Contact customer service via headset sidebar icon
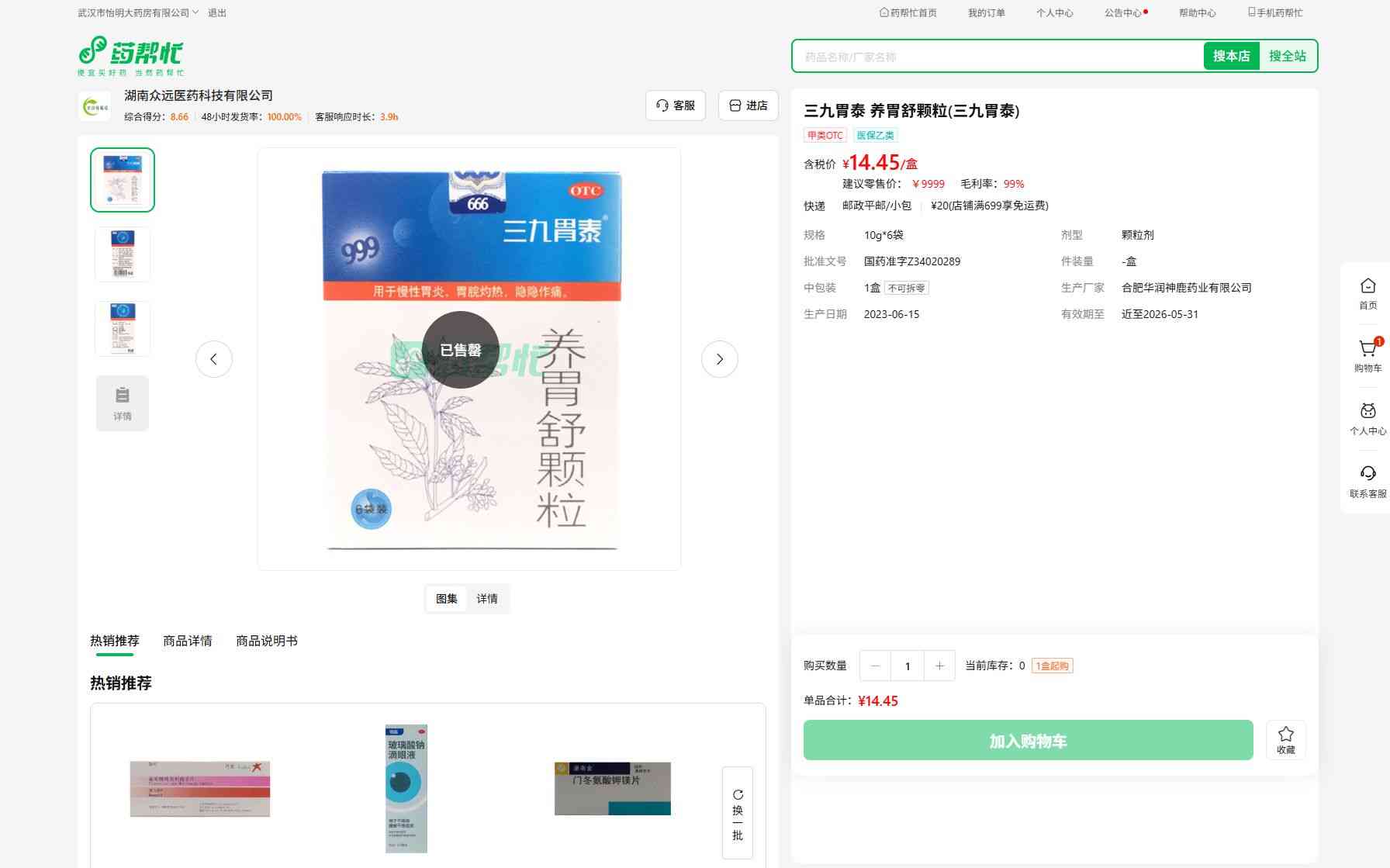Viewport: 1390px width, 868px height. [1368, 475]
